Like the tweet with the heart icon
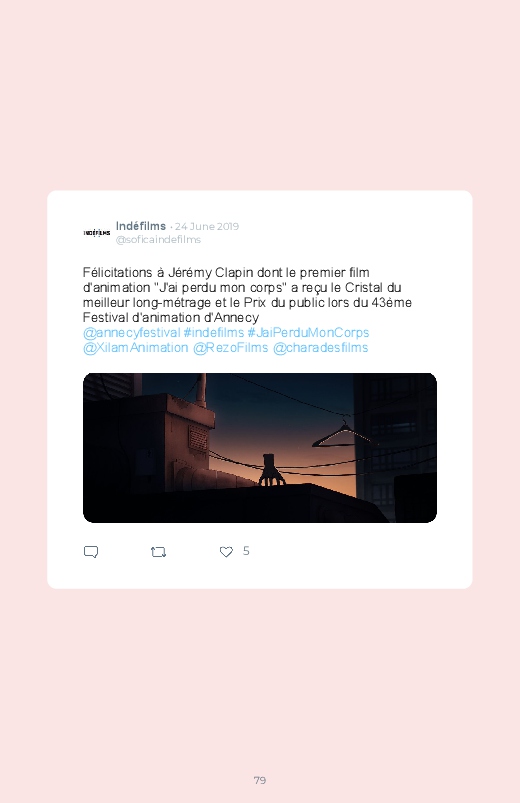 click(x=226, y=552)
